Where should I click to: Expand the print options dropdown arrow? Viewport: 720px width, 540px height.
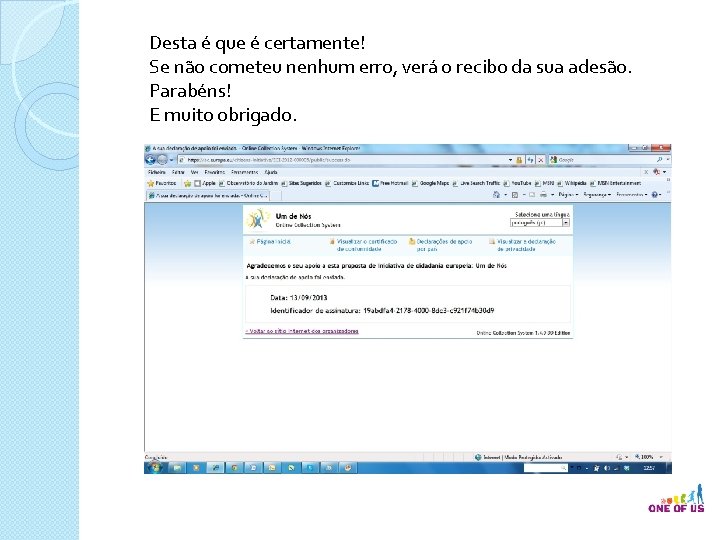(x=552, y=195)
